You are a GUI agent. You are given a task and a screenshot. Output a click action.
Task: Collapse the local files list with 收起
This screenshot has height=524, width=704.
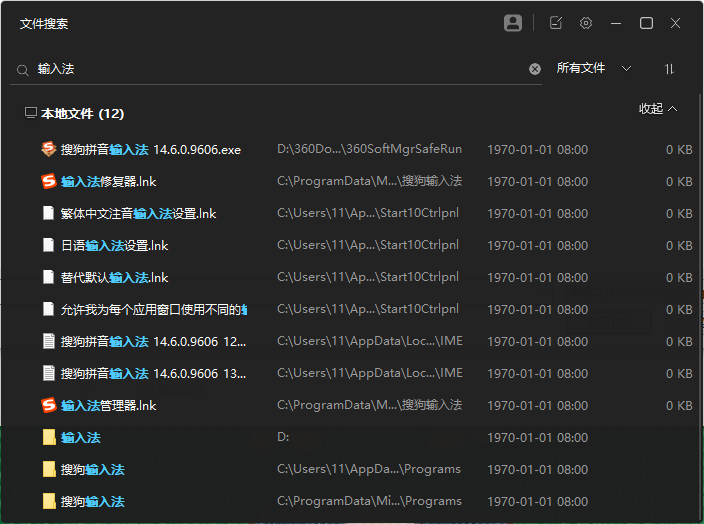point(658,109)
